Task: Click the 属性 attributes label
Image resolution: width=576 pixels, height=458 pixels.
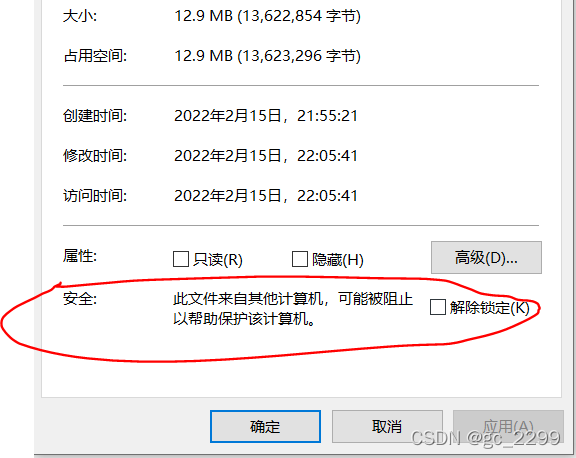Action: point(80,256)
